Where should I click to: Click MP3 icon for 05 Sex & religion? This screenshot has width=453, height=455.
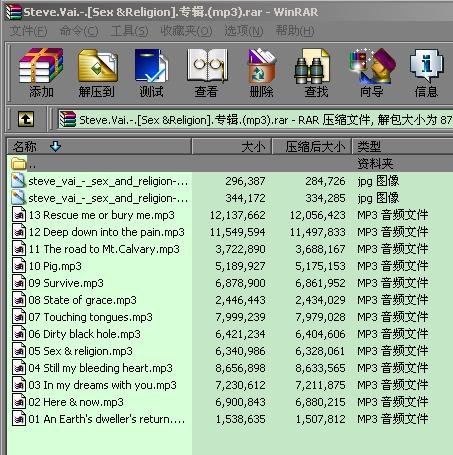pyautogui.click(x=19, y=351)
